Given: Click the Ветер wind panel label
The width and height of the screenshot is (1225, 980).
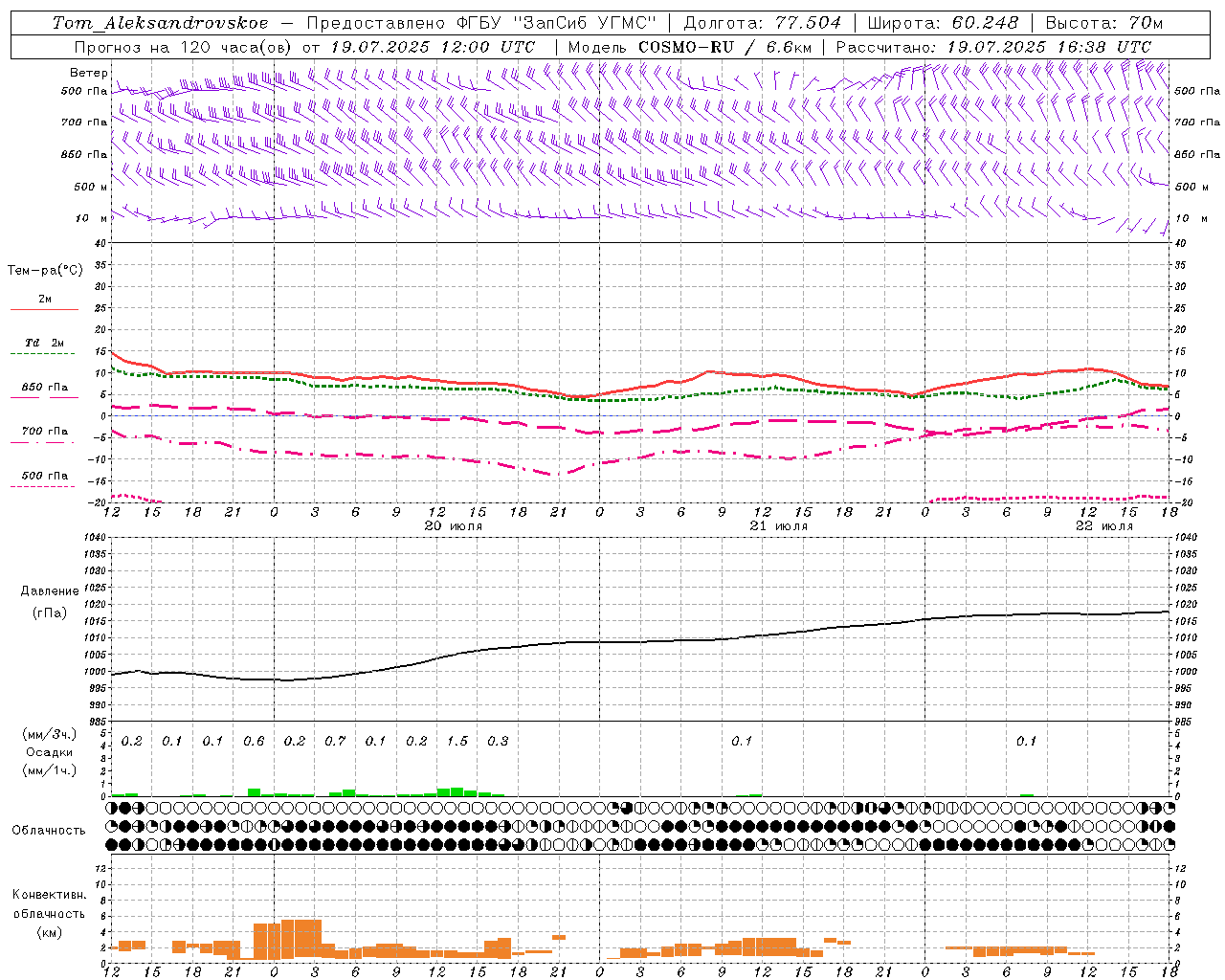Looking at the screenshot, I should pos(89,73).
